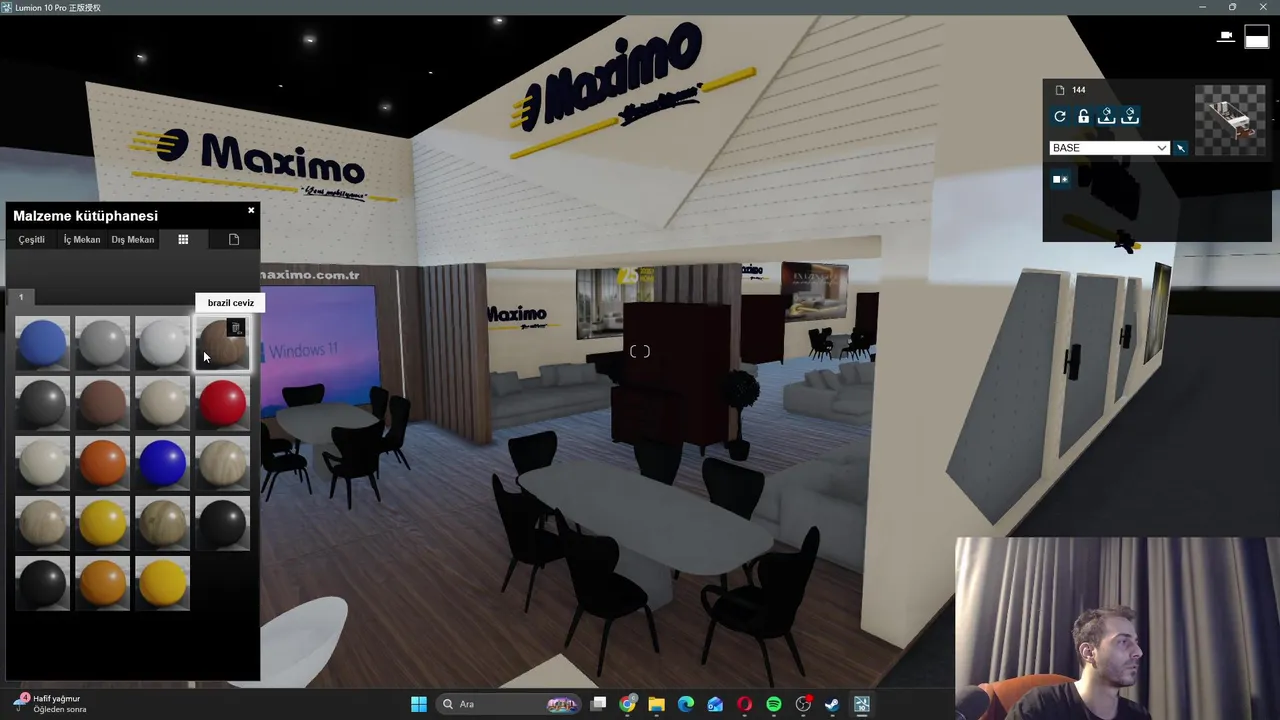Load a material set with the up-arrow bucket icon
This screenshot has width=1280, height=720.
click(1106, 117)
